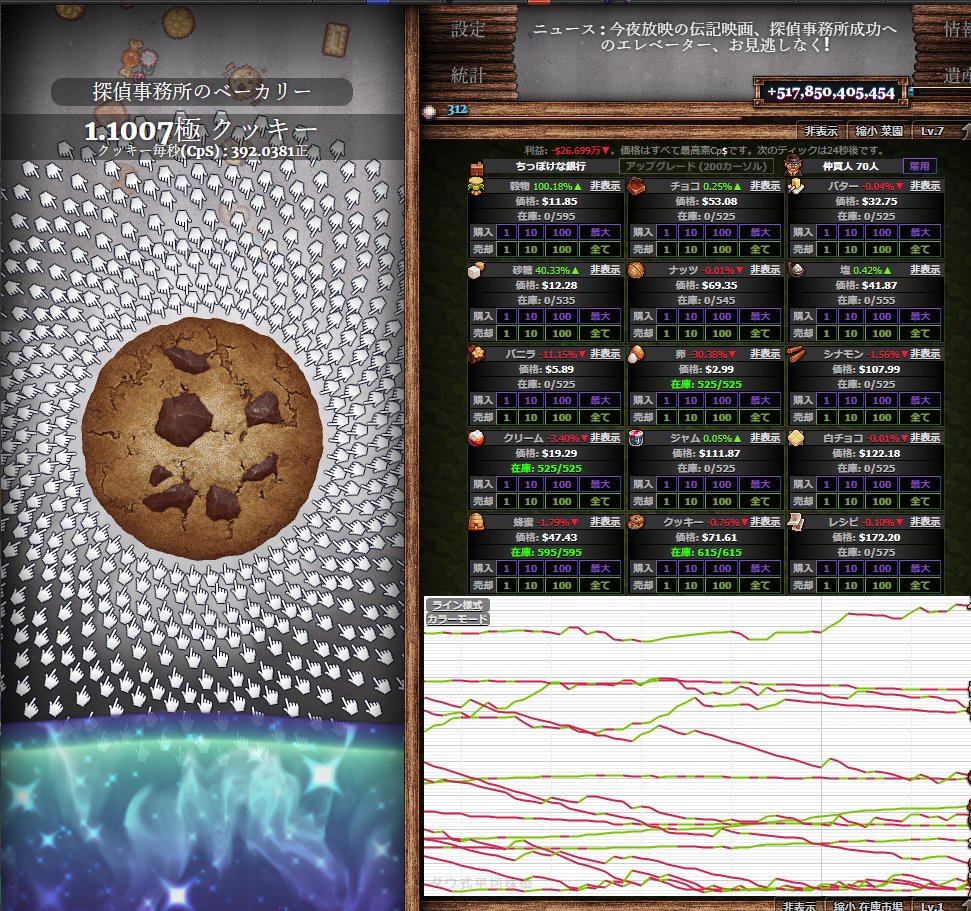Screen dimensions: 971x911
Task: Click the ジャム jam jar icon
Action: [x=636, y=438]
